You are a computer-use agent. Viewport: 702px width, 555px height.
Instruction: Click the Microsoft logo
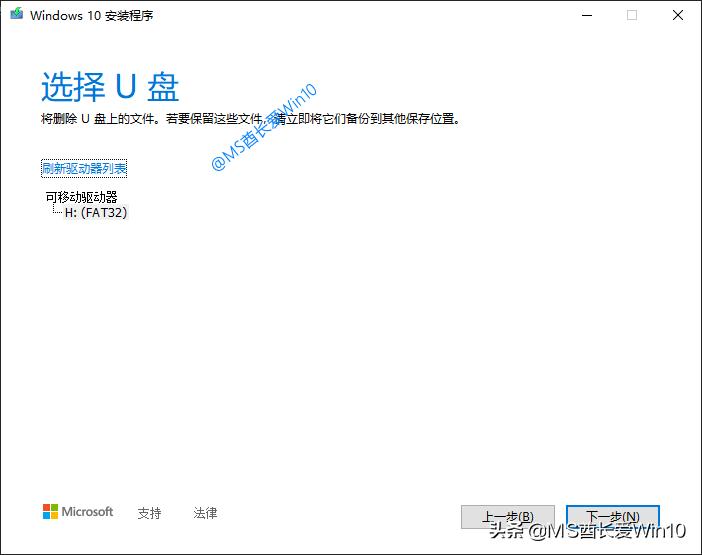78,512
